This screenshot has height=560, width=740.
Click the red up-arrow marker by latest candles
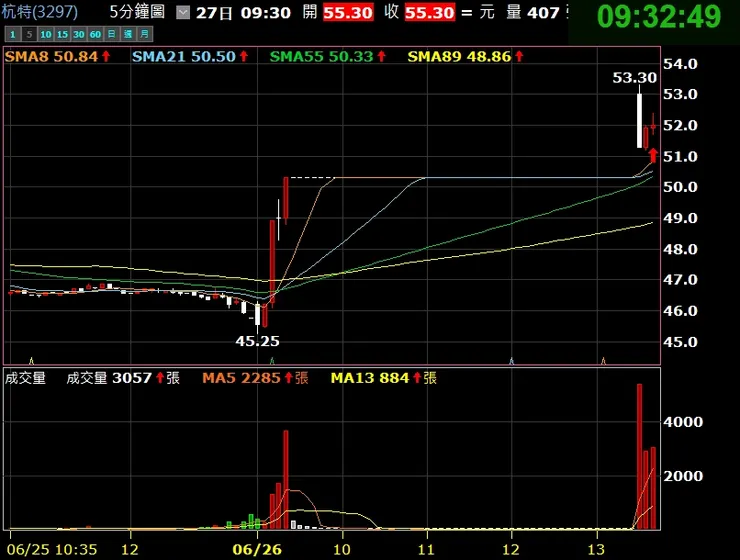(653, 155)
